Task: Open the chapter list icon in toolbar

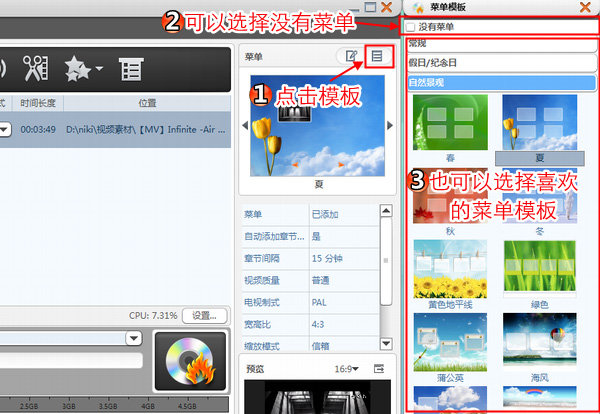Action: click(129, 68)
